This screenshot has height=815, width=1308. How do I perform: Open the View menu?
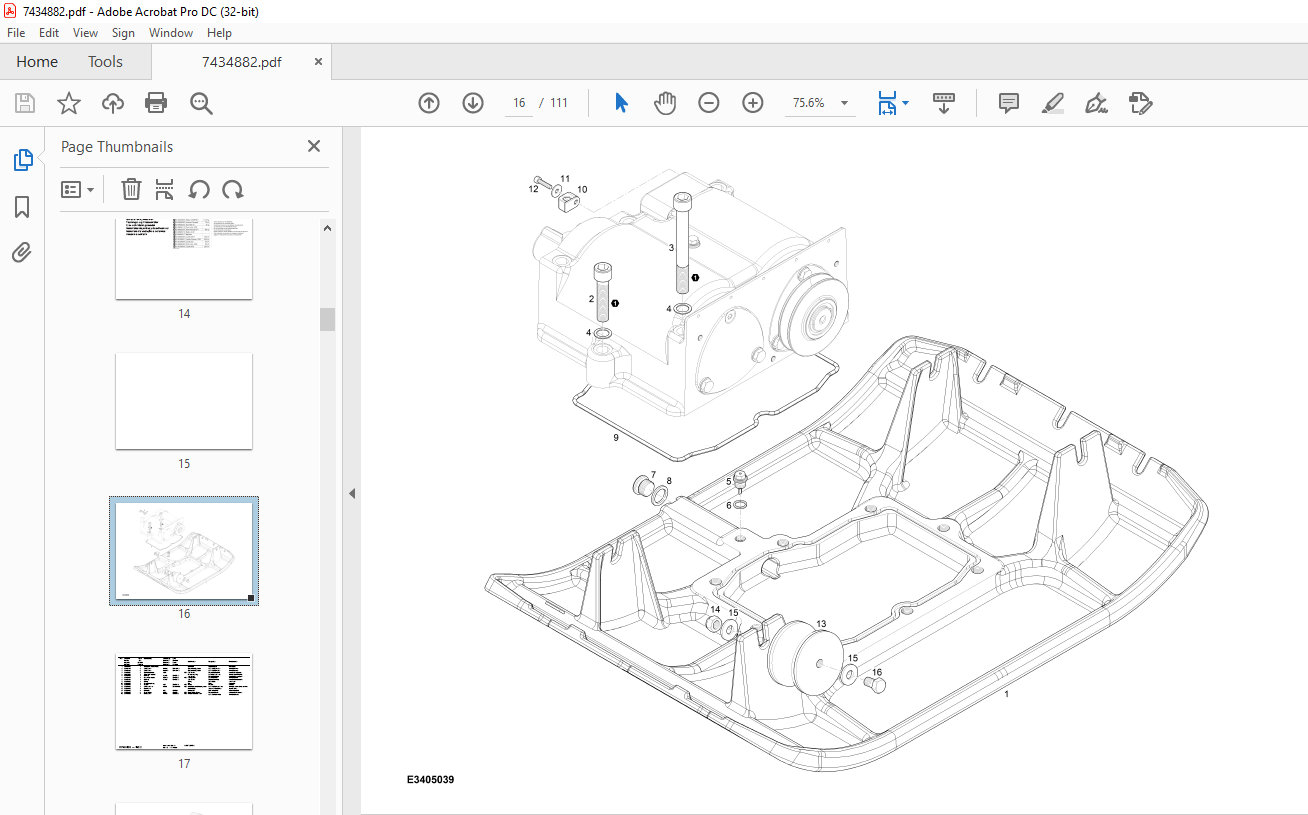[x=85, y=33]
